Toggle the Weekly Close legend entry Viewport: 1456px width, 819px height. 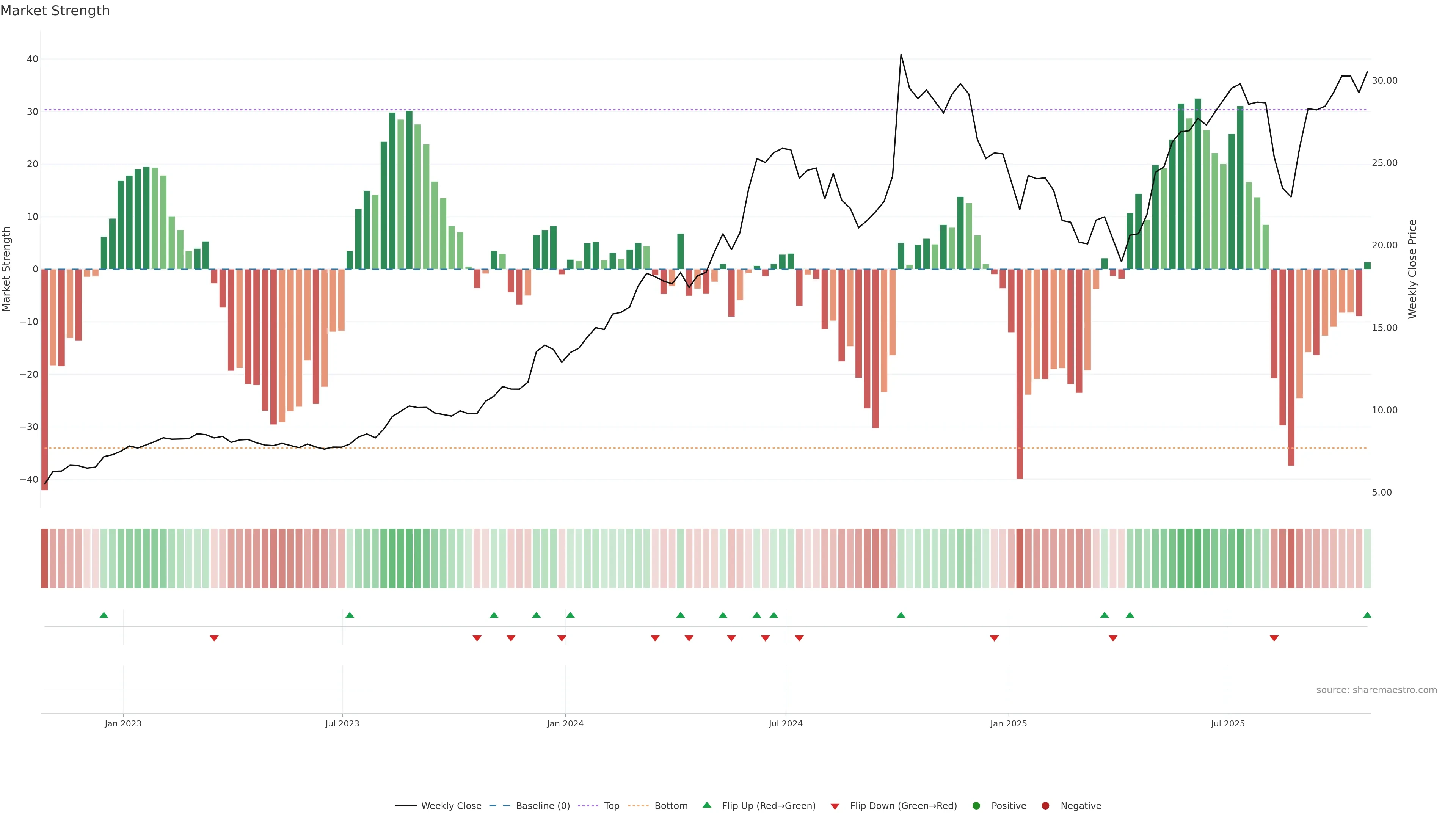(x=450, y=806)
